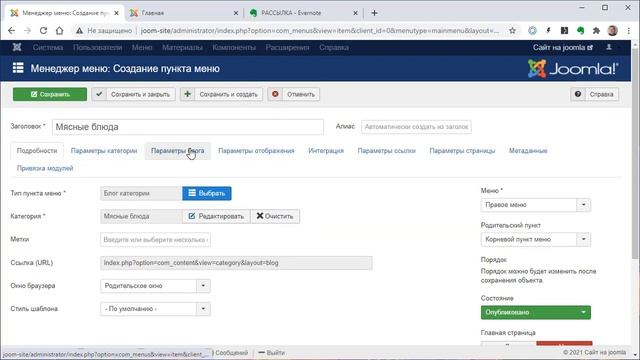Switch to Параметры категории tab
Viewport: 640px width, 360px height.
pyautogui.click(x=104, y=151)
